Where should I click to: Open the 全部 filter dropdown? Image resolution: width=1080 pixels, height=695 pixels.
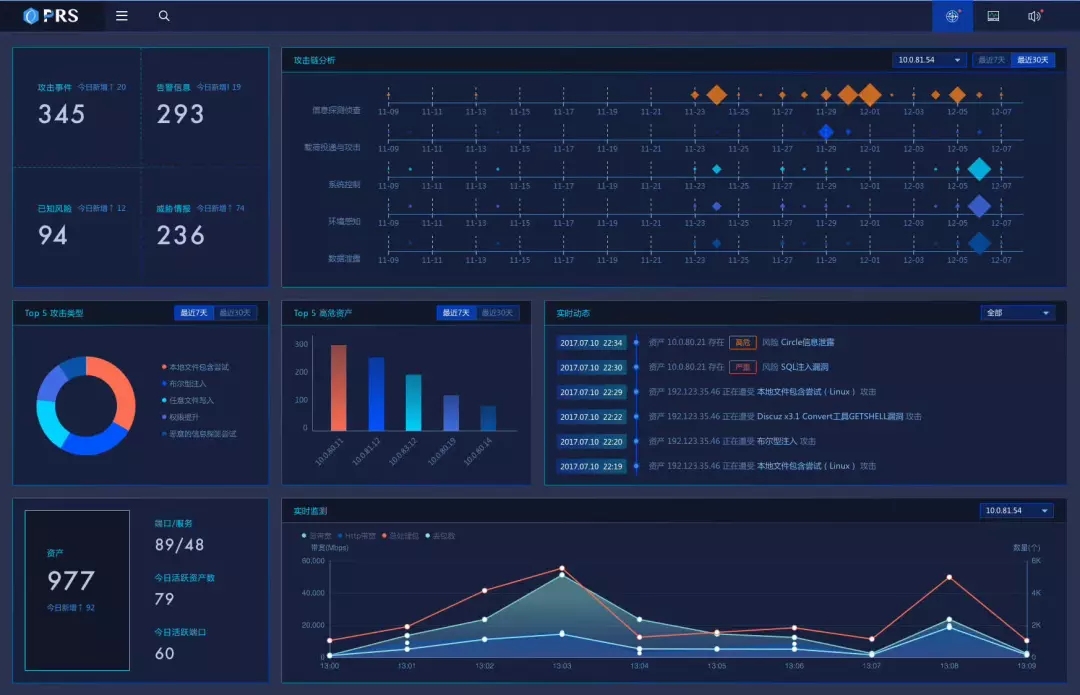click(x=1017, y=313)
